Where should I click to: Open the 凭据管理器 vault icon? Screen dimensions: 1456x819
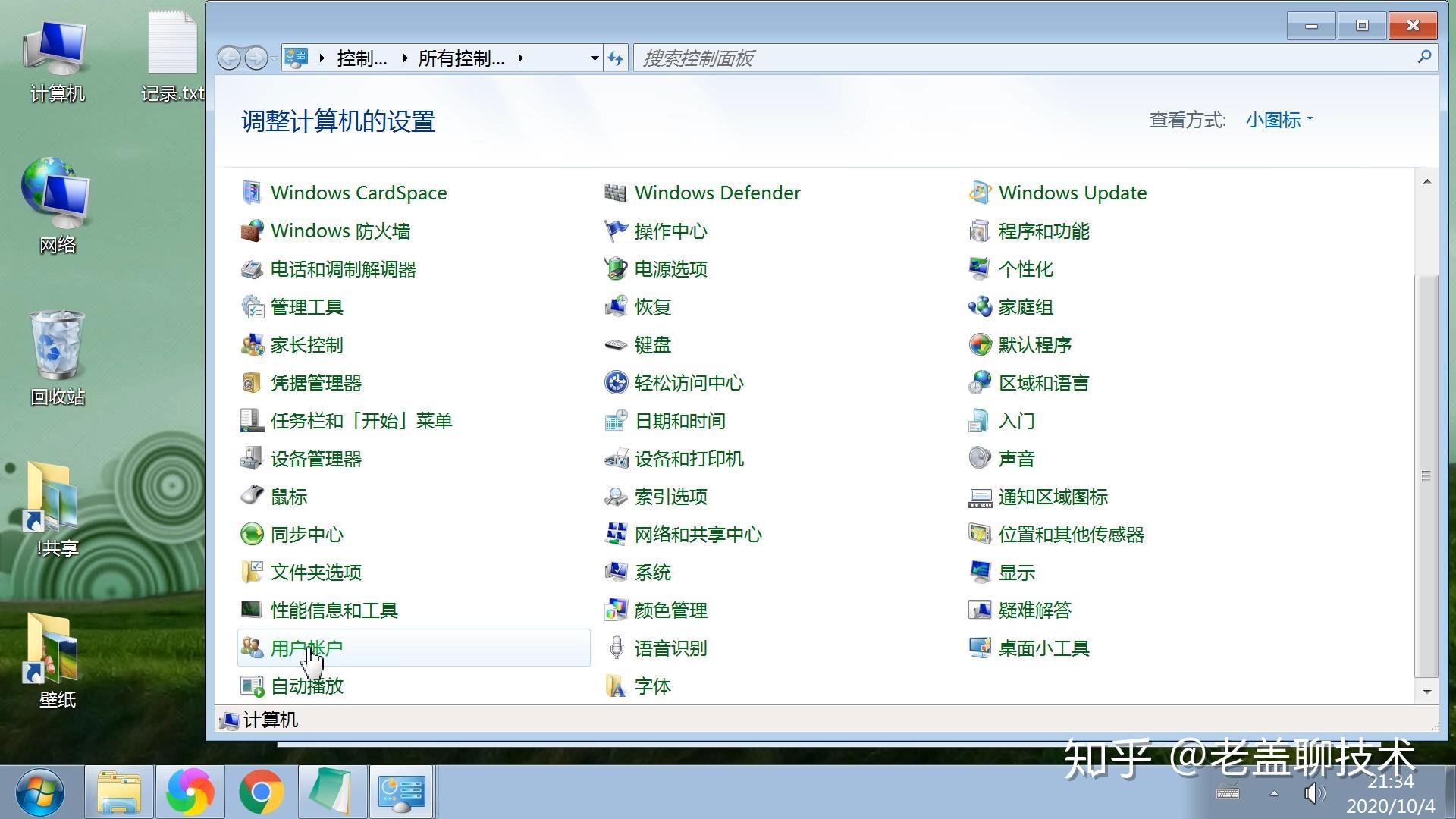(x=252, y=382)
